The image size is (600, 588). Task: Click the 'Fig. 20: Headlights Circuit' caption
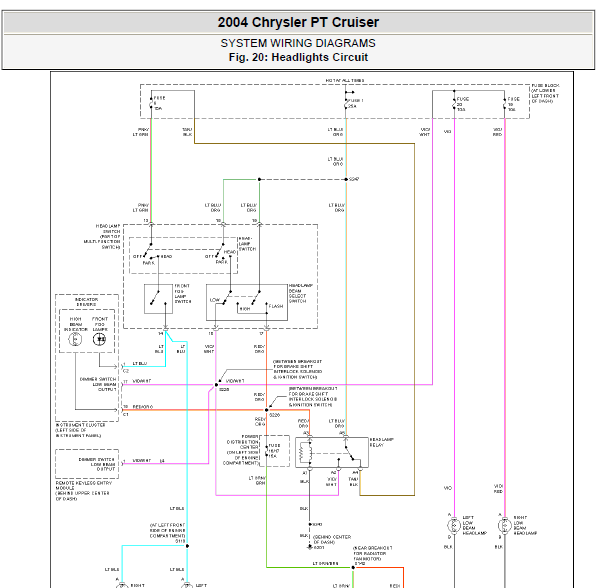point(298,57)
